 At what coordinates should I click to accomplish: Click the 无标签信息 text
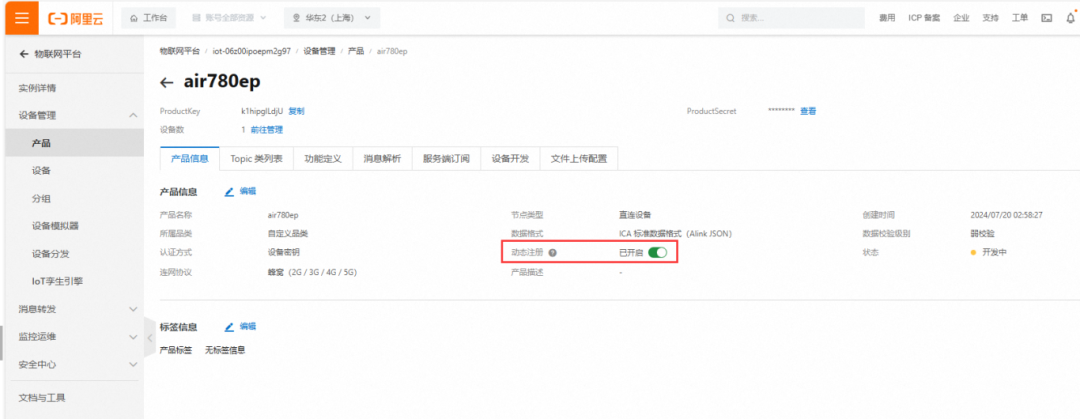coord(225,350)
